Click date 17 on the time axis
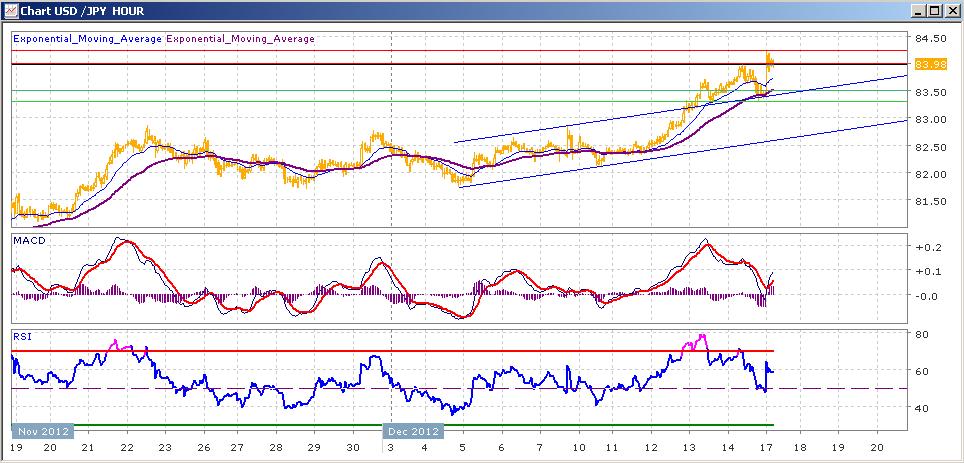Screen dimensions: 964x463 765,447
